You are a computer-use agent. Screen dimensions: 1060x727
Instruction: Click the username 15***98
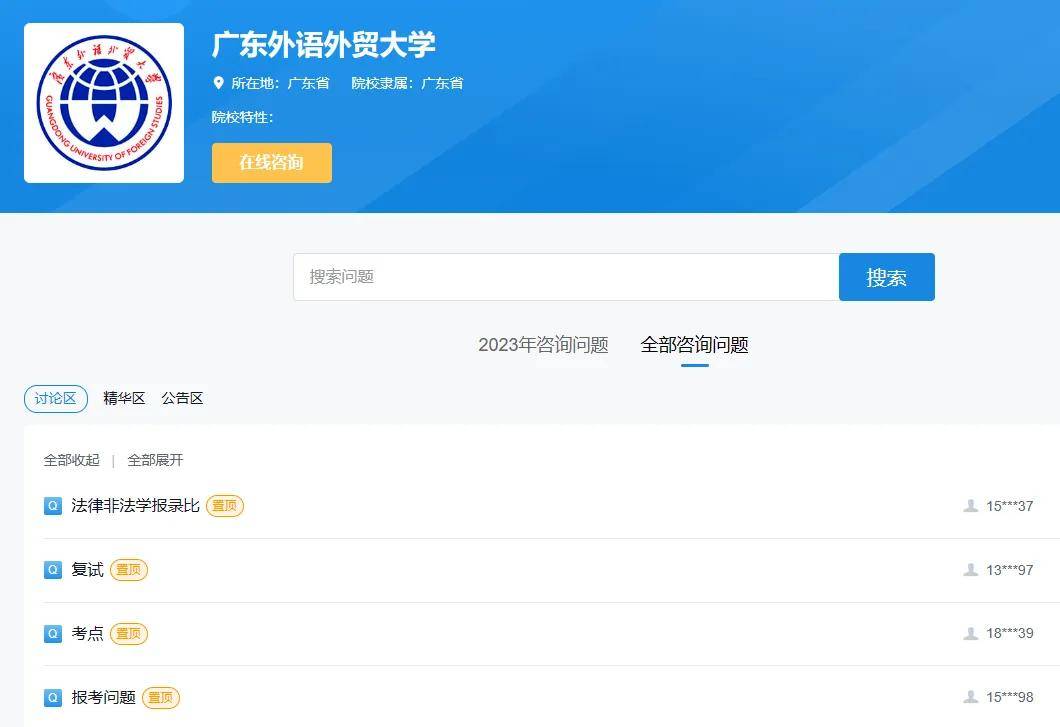pyautogui.click(x=1009, y=697)
